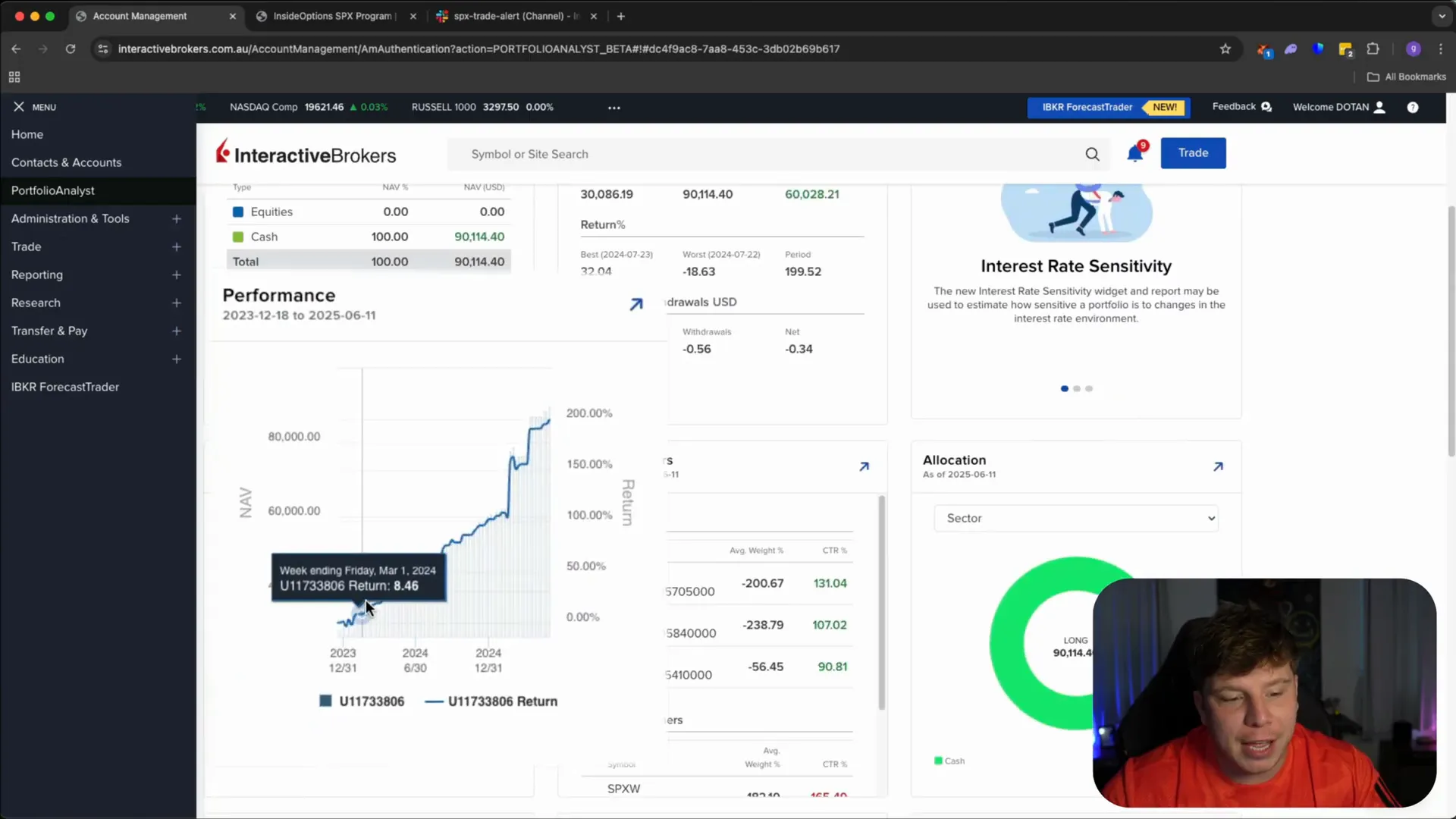This screenshot has height=819, width=1456.
Task: Toggle U11733806 NAV series in chart legend
Action: point(362,701)
